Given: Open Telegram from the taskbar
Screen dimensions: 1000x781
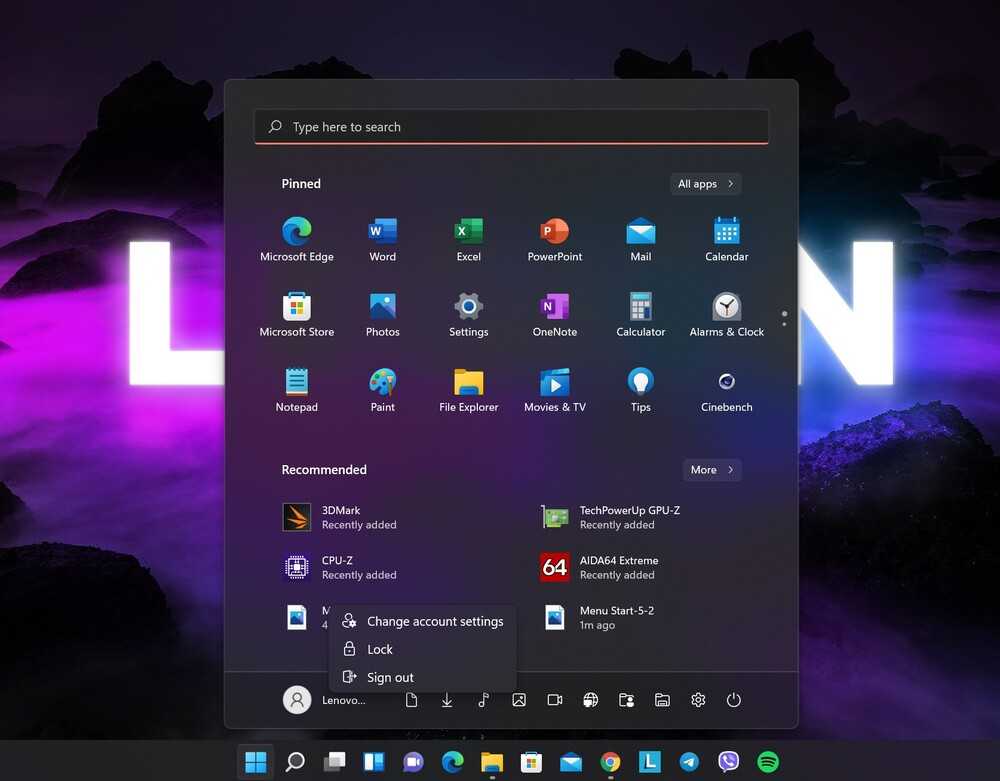Looking at the screenshot, I should 689,762.
